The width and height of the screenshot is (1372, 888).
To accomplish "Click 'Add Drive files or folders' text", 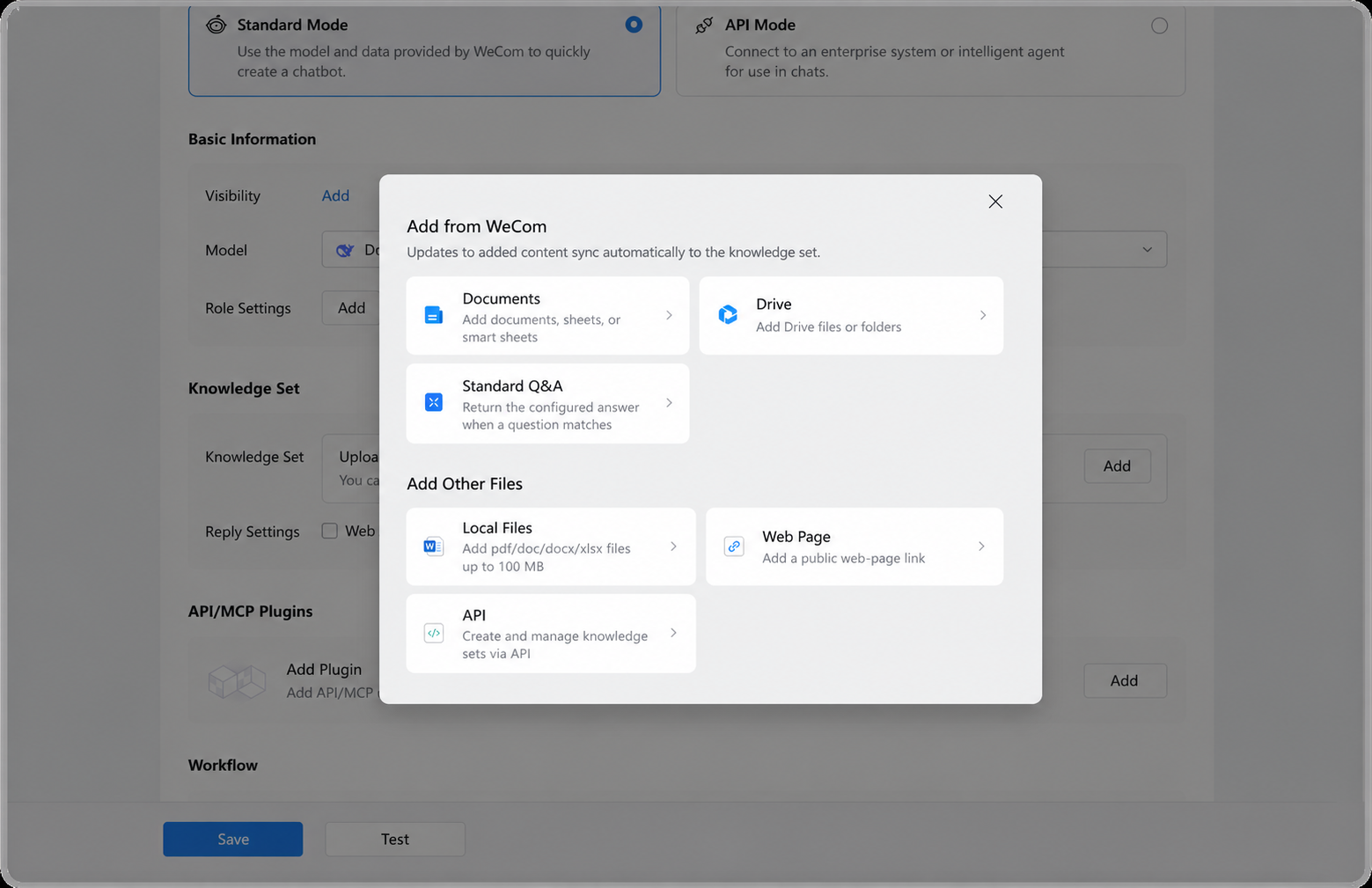I will pos(828,327).
